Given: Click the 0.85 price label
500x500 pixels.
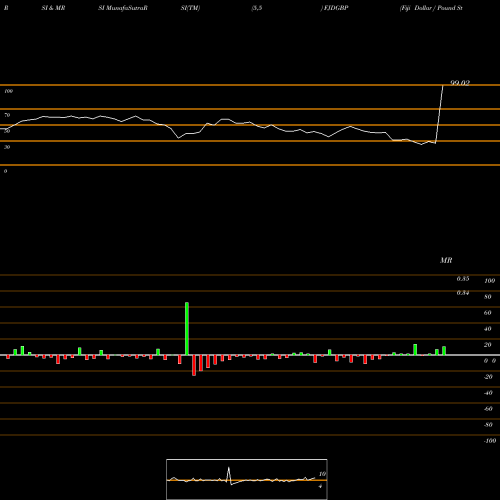Looking at the screenshot, I should tap(463, 279).
